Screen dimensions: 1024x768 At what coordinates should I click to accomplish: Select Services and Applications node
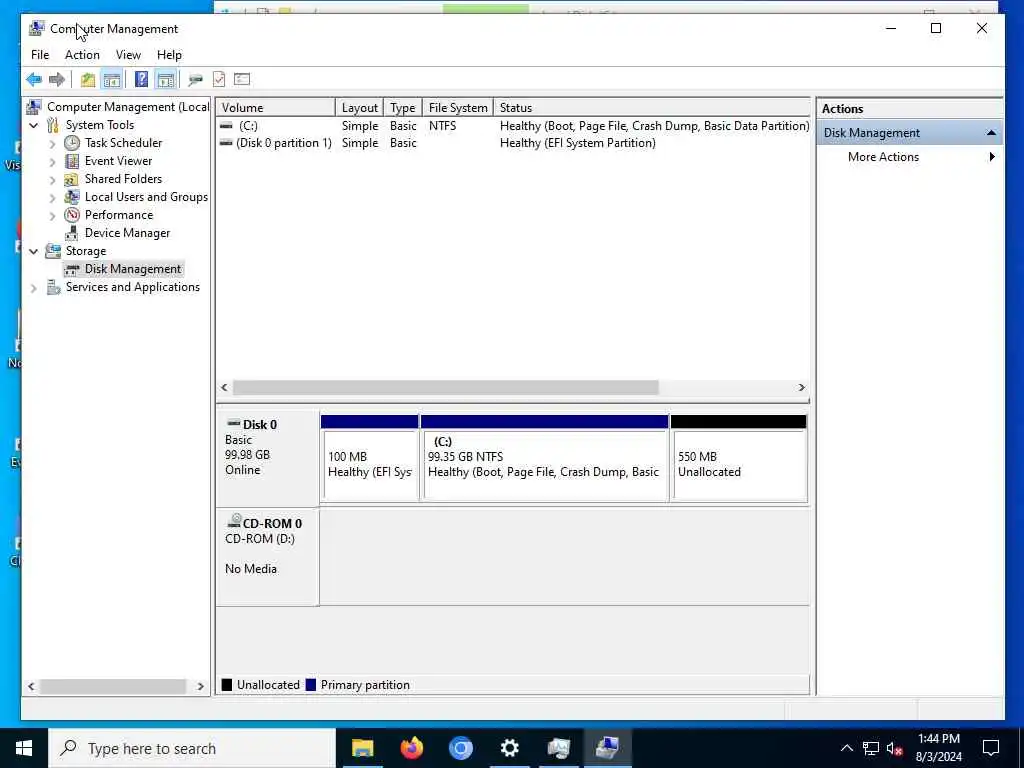[x=133, y=287]
